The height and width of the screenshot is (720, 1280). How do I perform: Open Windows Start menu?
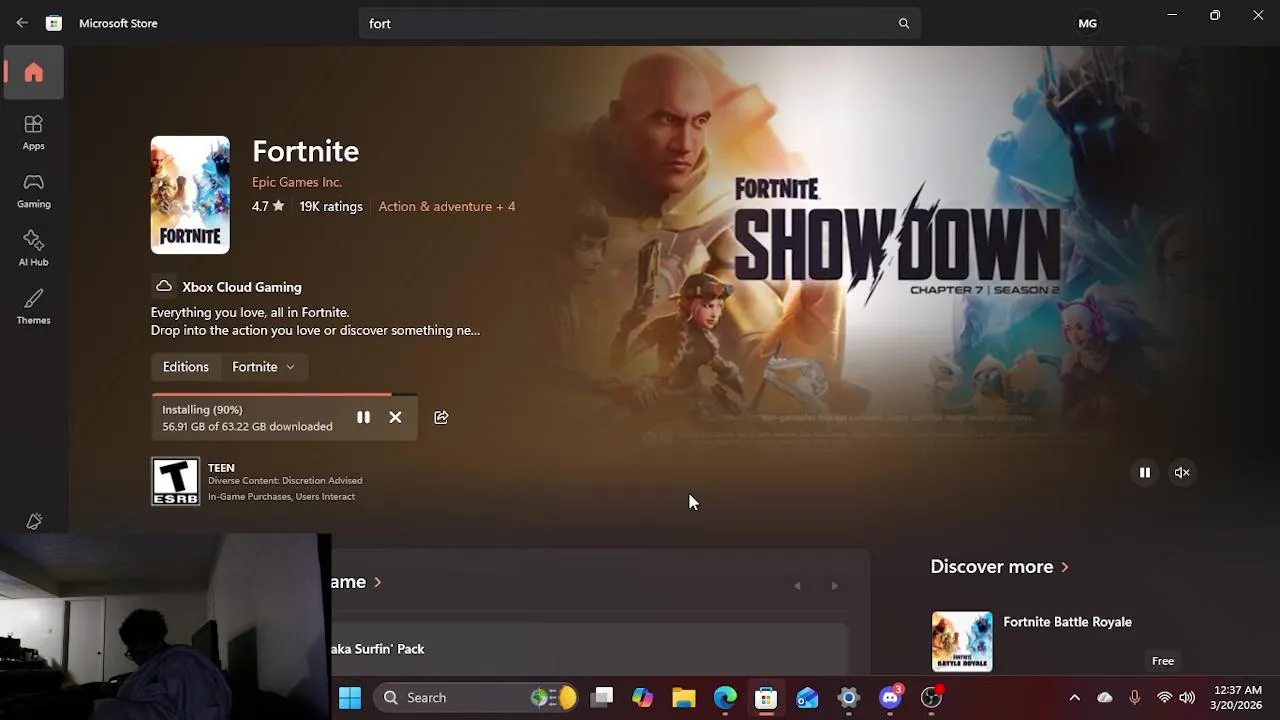[350, 698]
